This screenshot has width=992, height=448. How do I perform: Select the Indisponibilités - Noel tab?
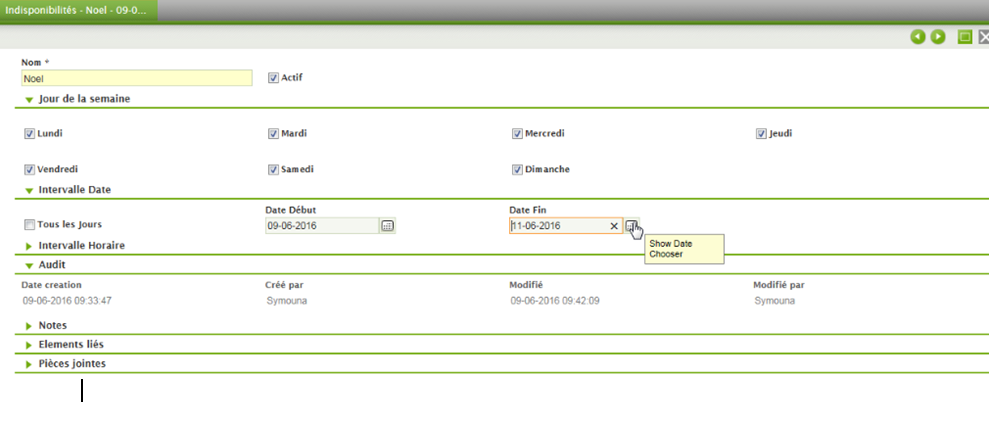point(79,12)
